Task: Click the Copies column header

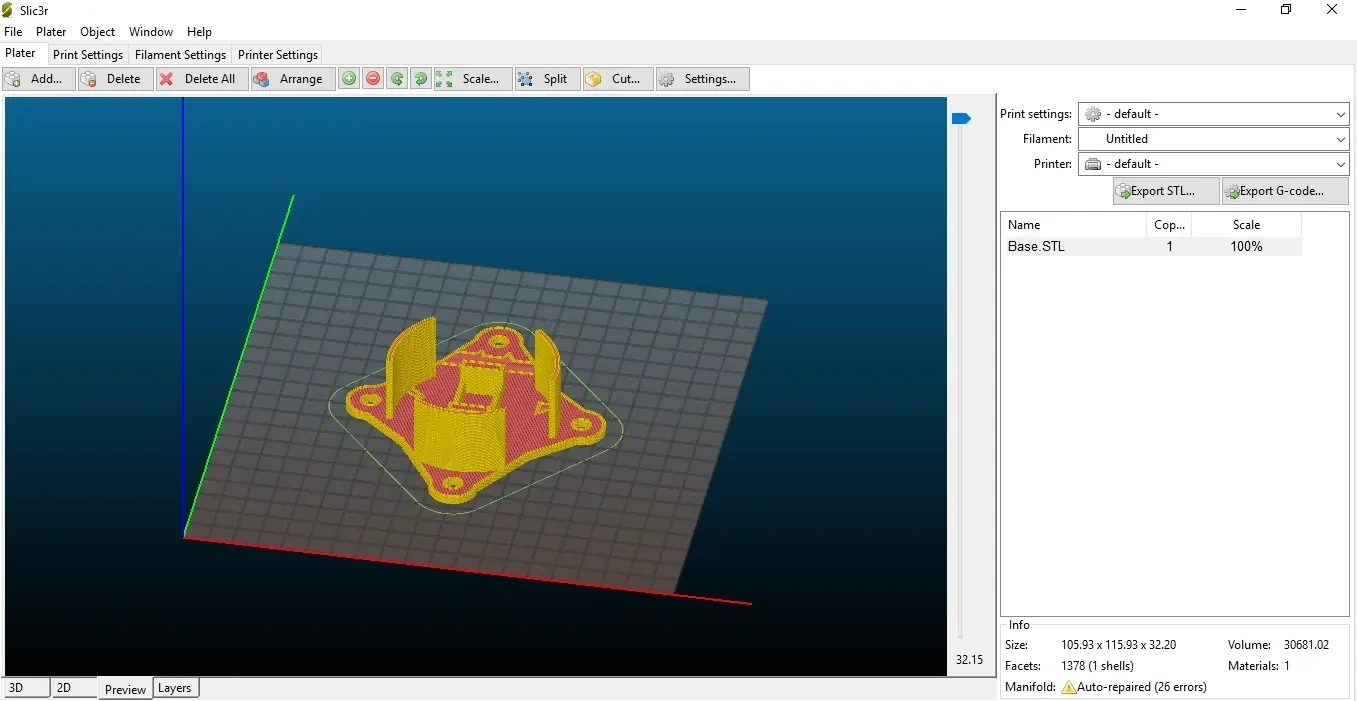Action: pyautogui.click(x=1169, y=225)
